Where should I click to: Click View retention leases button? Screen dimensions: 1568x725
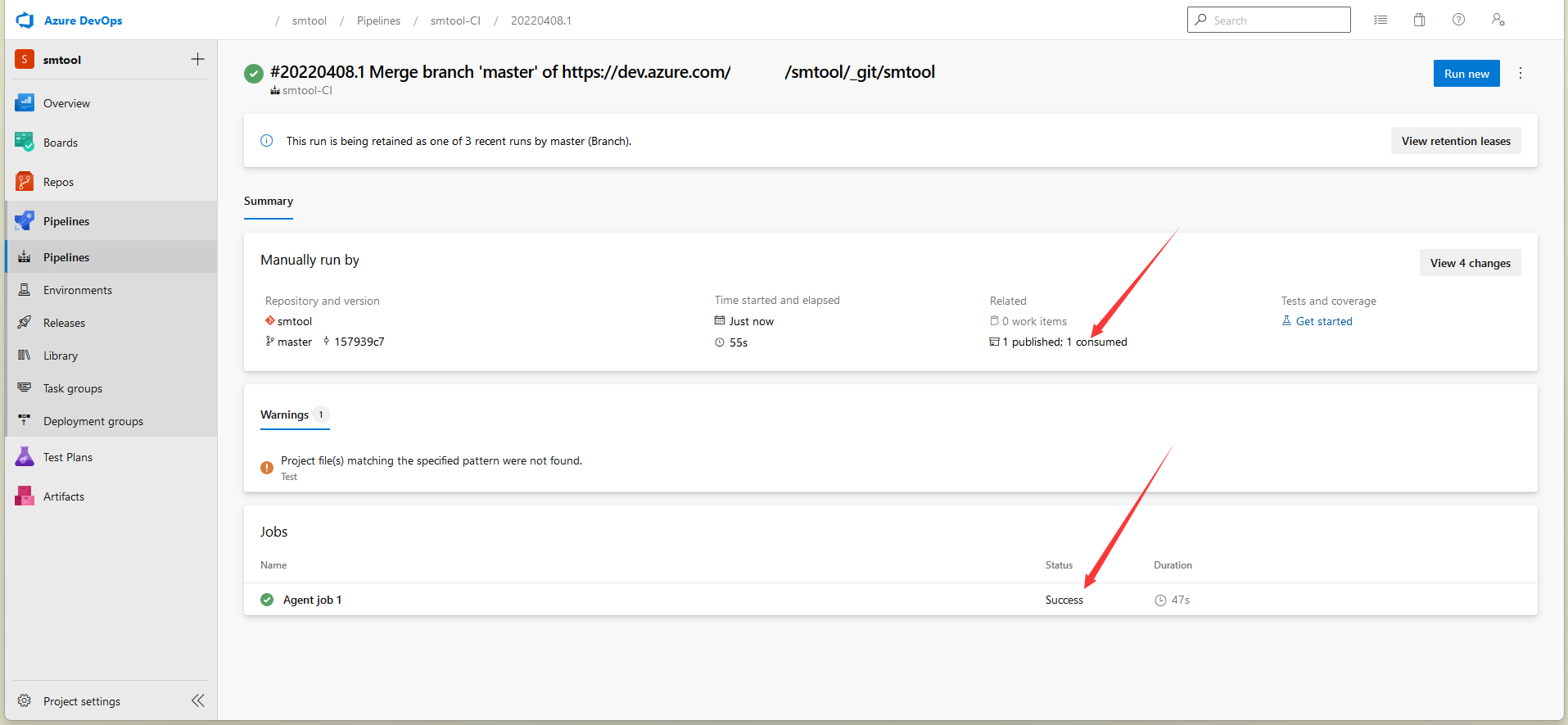[1455, 141]
